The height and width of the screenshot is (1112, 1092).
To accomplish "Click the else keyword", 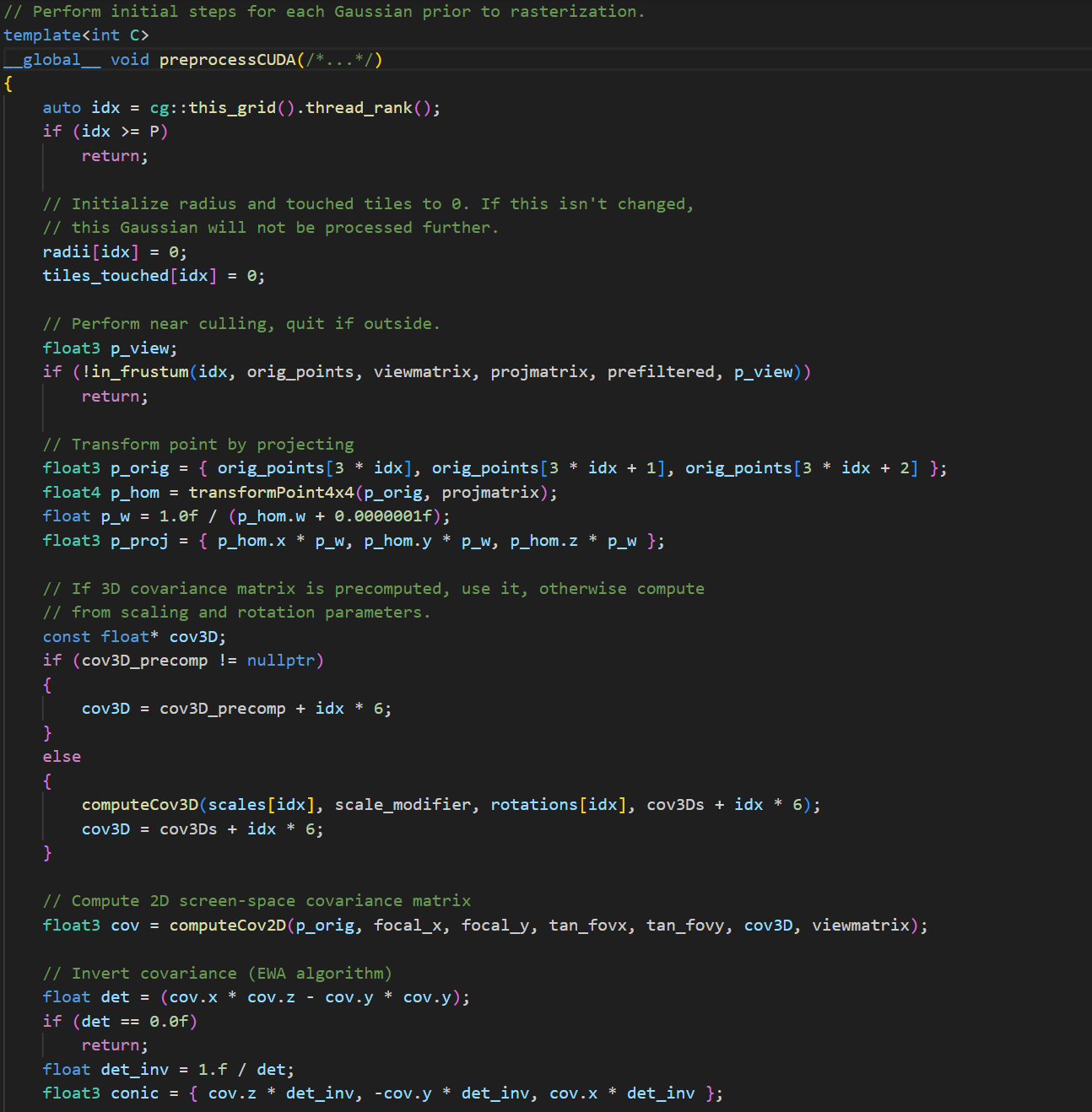I will coord(62,757).
